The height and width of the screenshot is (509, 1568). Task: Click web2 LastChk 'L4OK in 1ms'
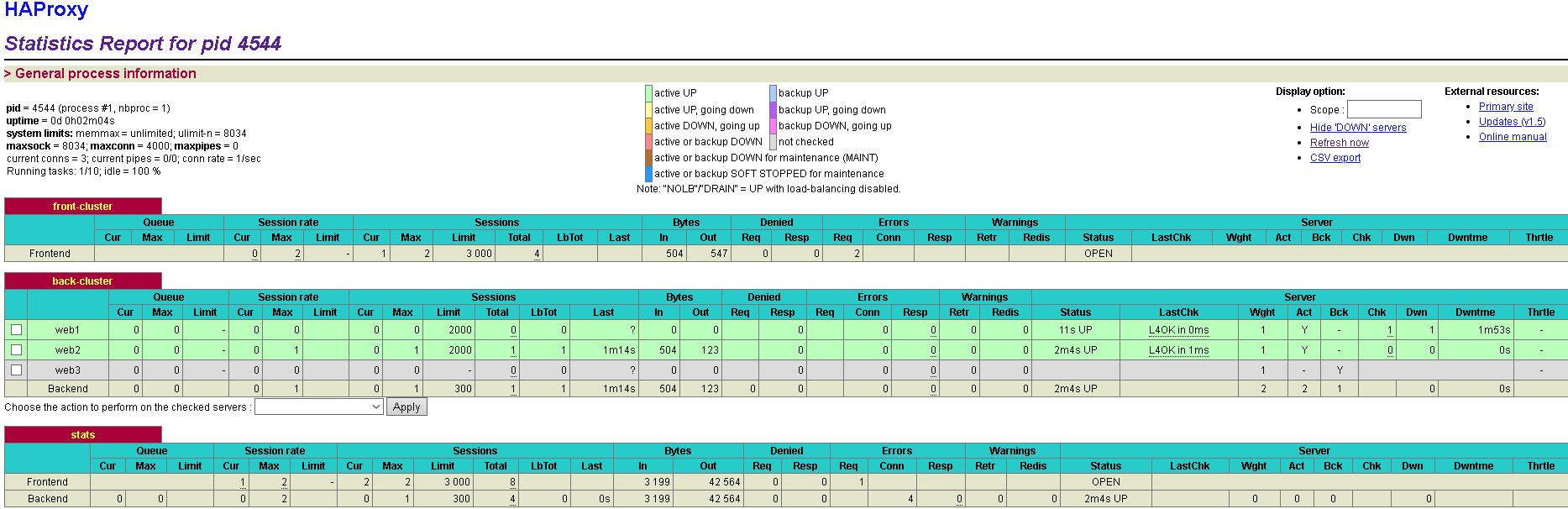click(x=1178, y=350)
